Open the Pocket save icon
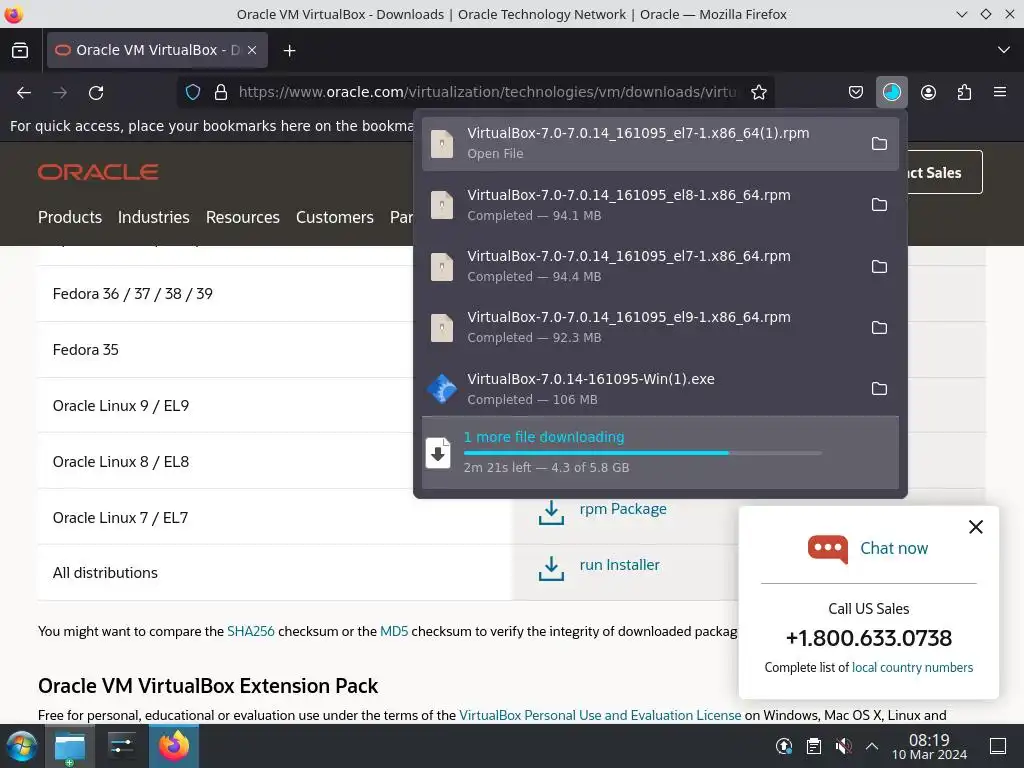This screenshot has width=1024, height=768. coord(856,92)
